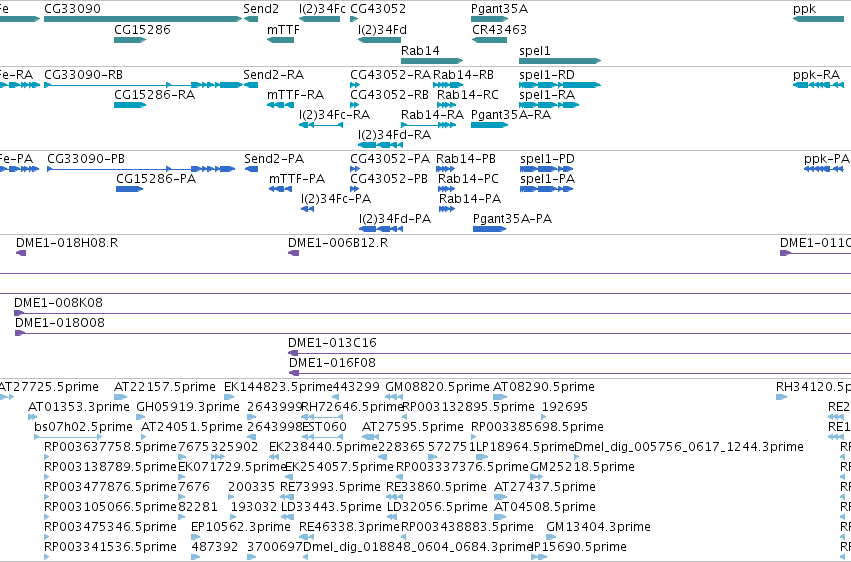Click the l(2)34Fc-PA protein label

coord(336,199)
